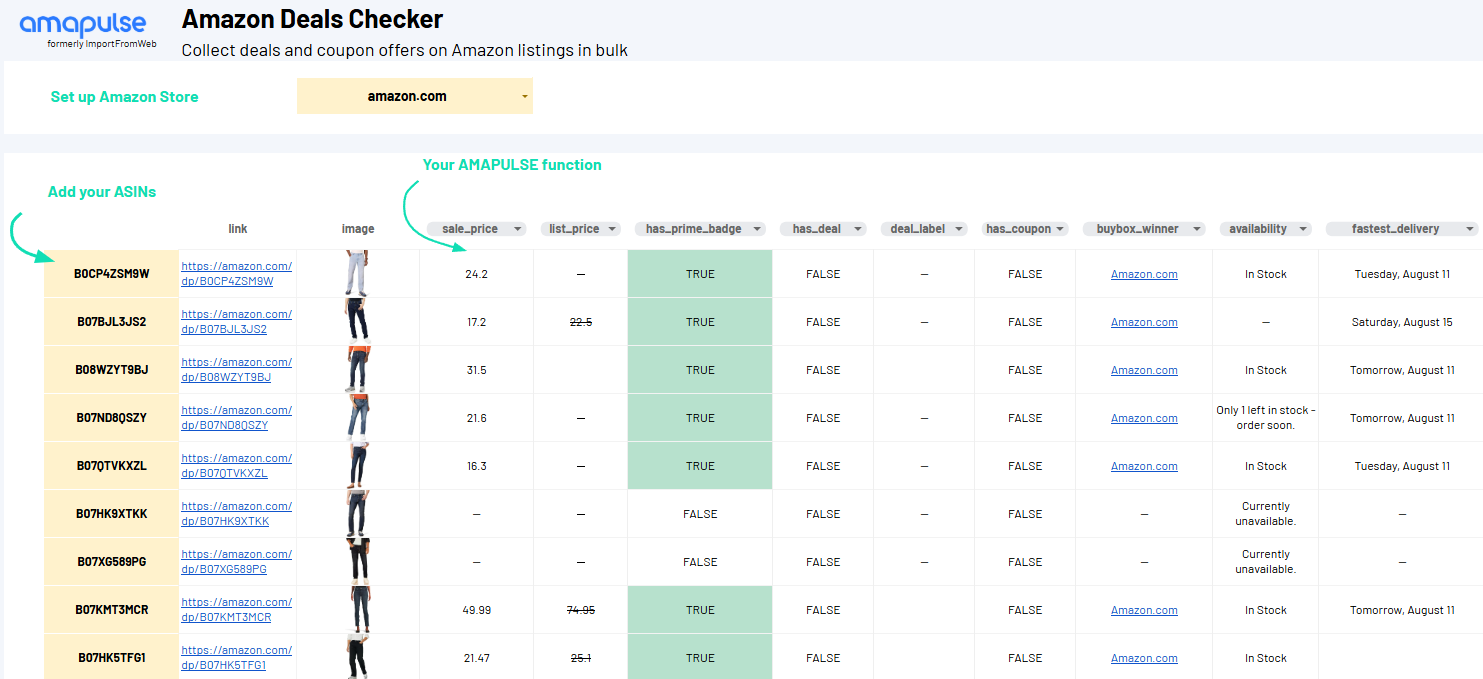Select ASIN cell B07HK5TFG1
The image size is (1483, 679).
112,658
